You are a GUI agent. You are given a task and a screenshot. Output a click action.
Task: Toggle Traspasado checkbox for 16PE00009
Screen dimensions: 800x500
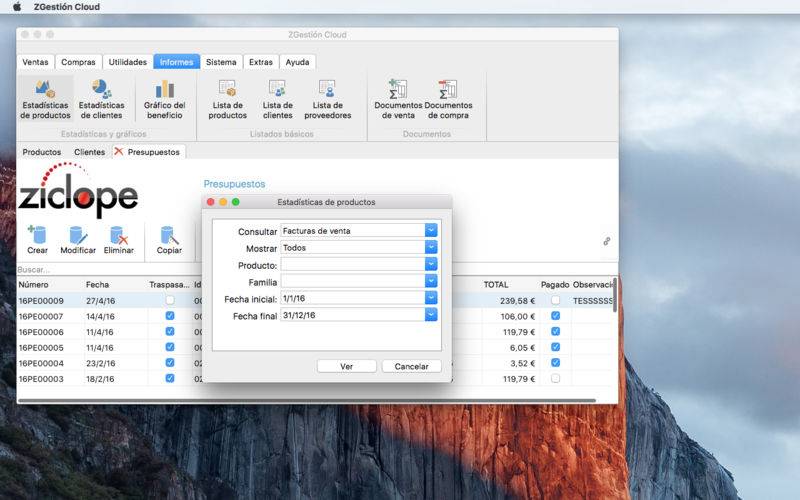170,301
